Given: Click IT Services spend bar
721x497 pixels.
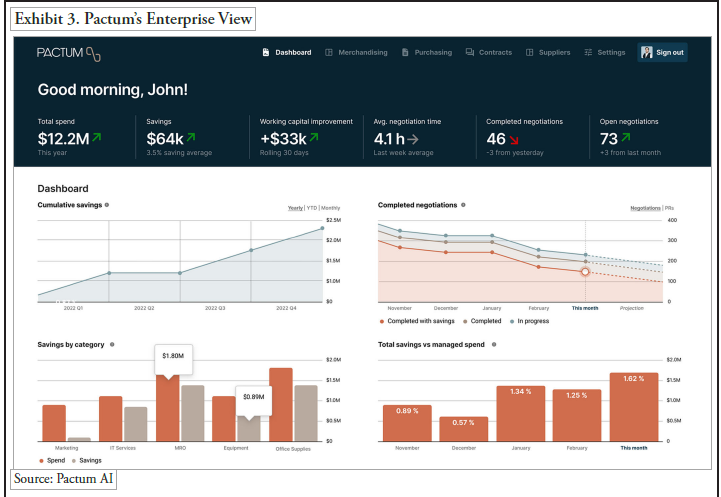Looking at the screenshot, I should pyautogui.click(x=111, y=419).
